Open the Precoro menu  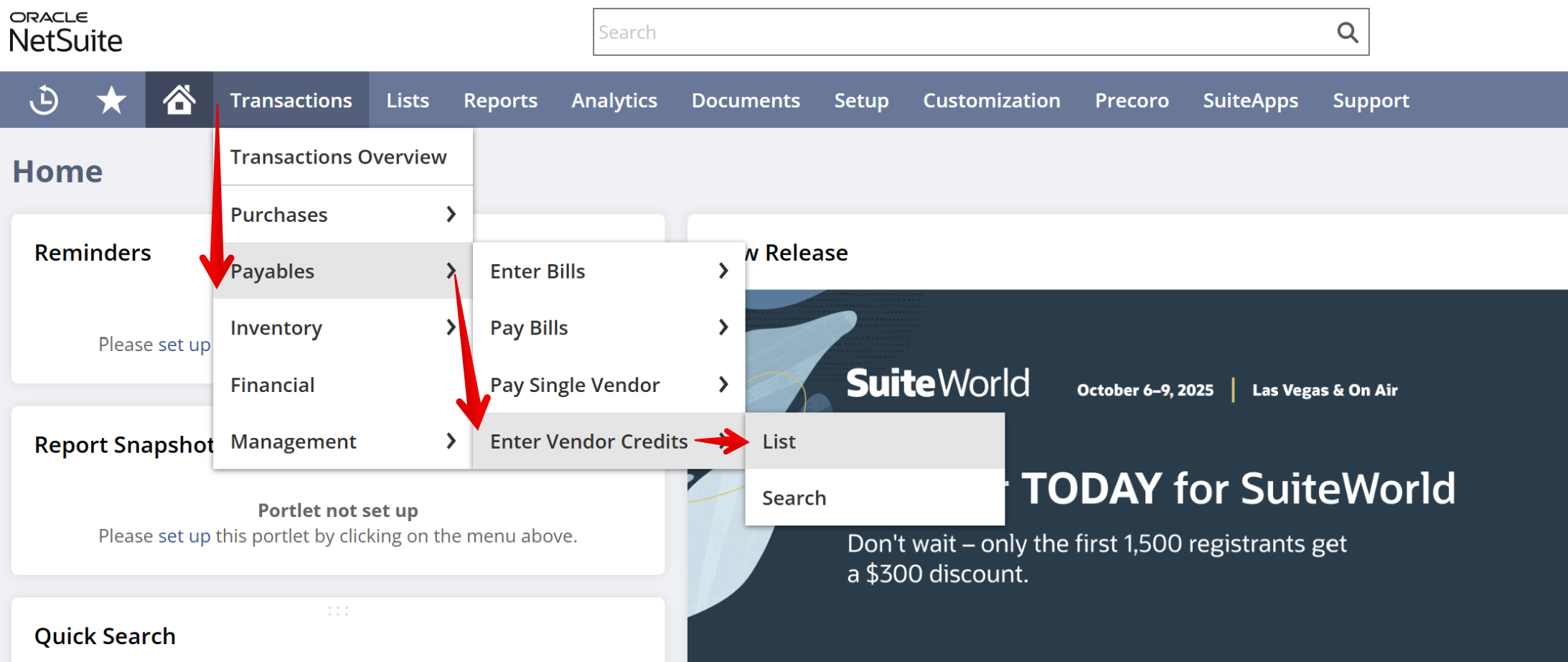pos(1132,100)
